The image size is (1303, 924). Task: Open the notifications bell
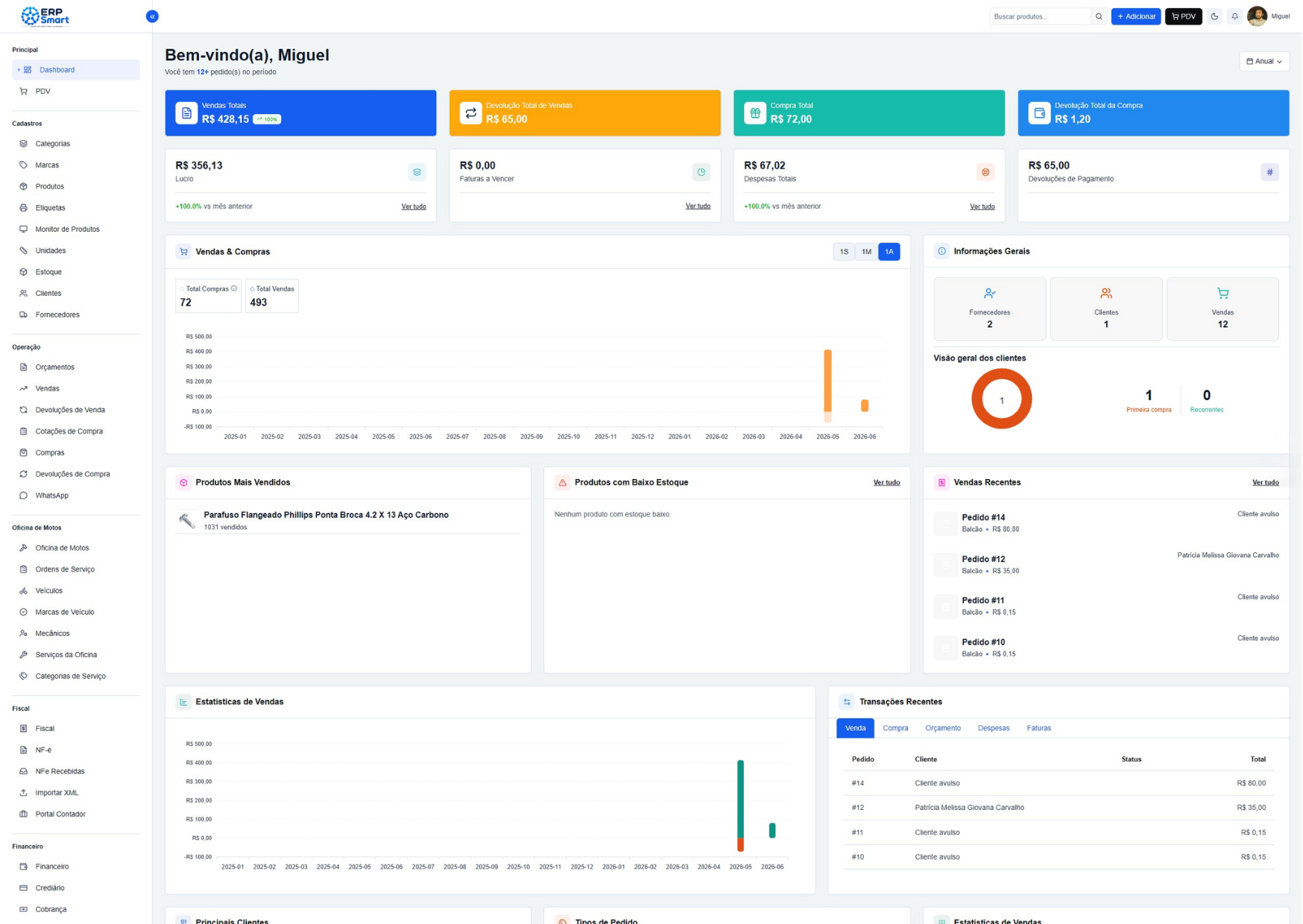click(1234, 16)
